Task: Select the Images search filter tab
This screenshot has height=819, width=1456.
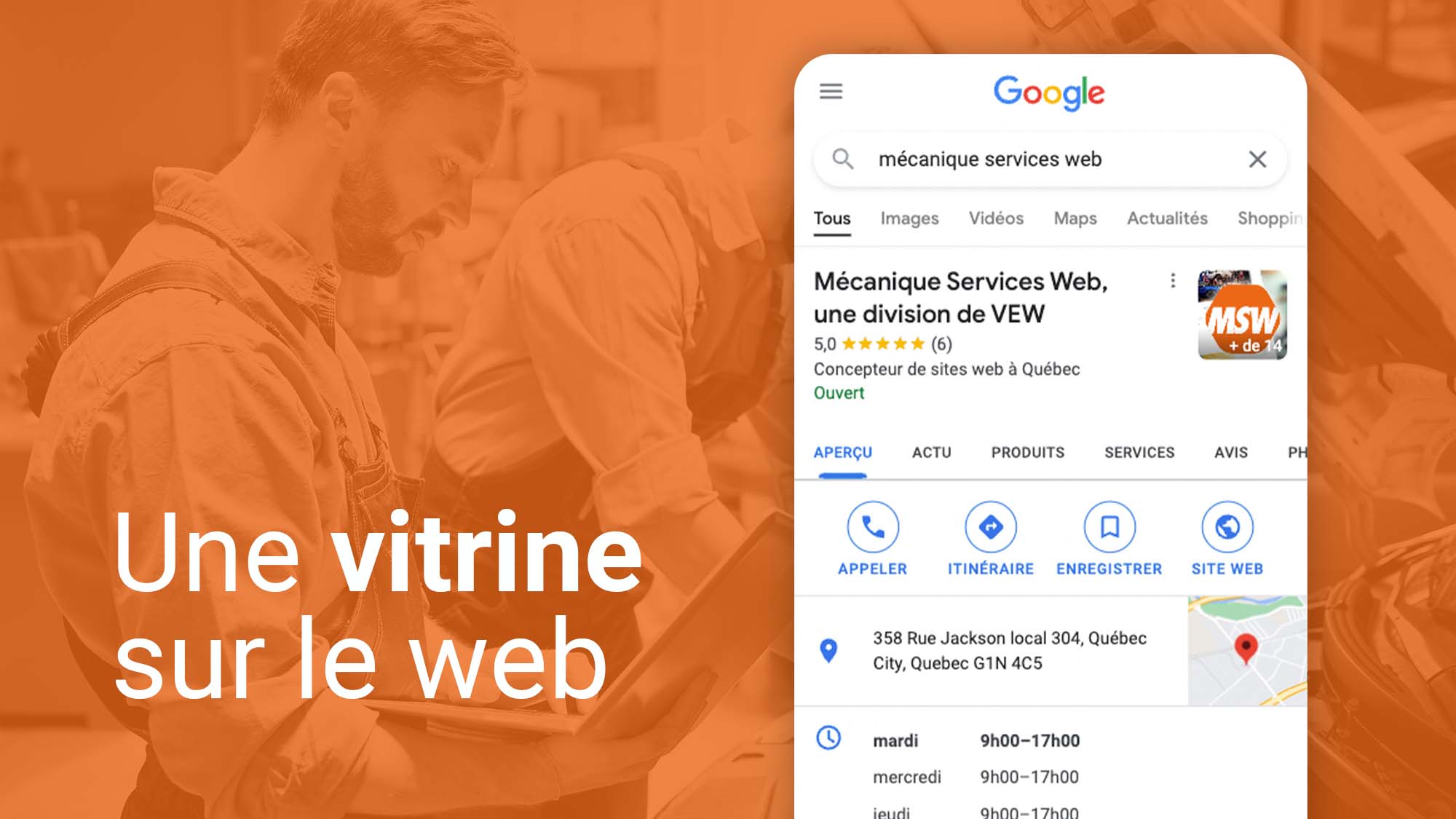Action: 908,219
